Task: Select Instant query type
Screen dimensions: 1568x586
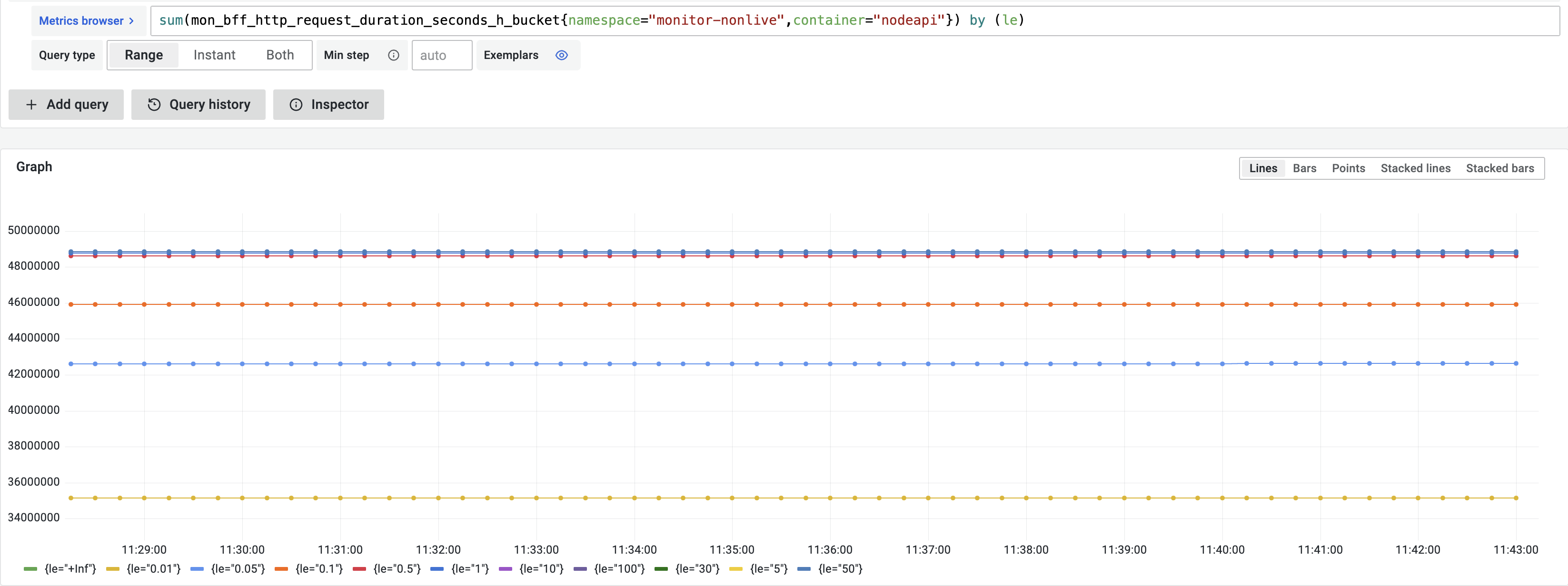Action: (214, 55)
